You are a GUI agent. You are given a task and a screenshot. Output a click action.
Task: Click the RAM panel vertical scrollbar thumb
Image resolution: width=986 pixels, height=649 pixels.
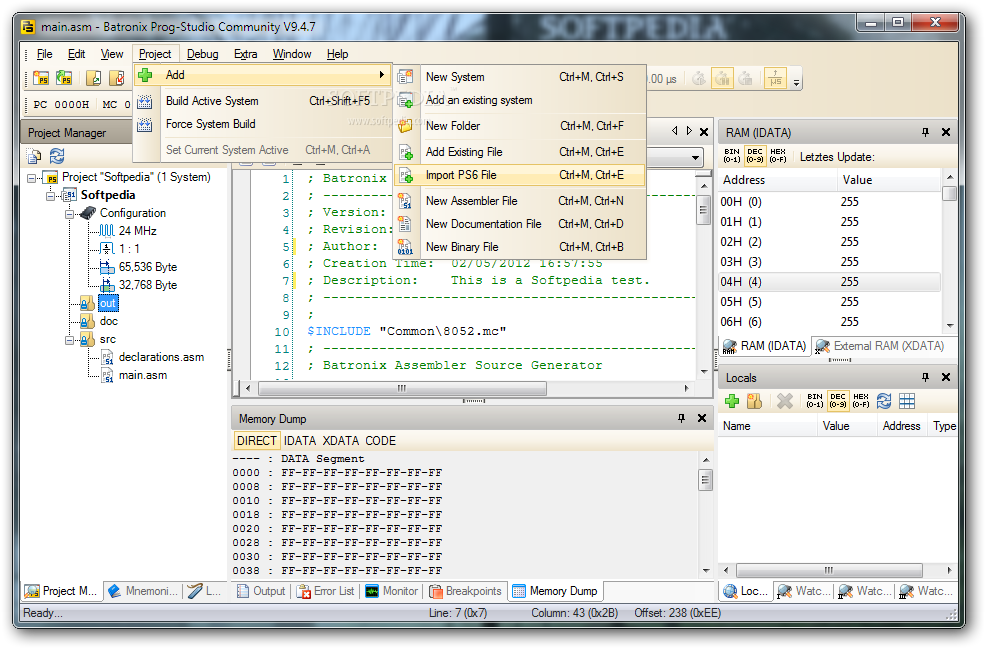(x=950, y=192)
